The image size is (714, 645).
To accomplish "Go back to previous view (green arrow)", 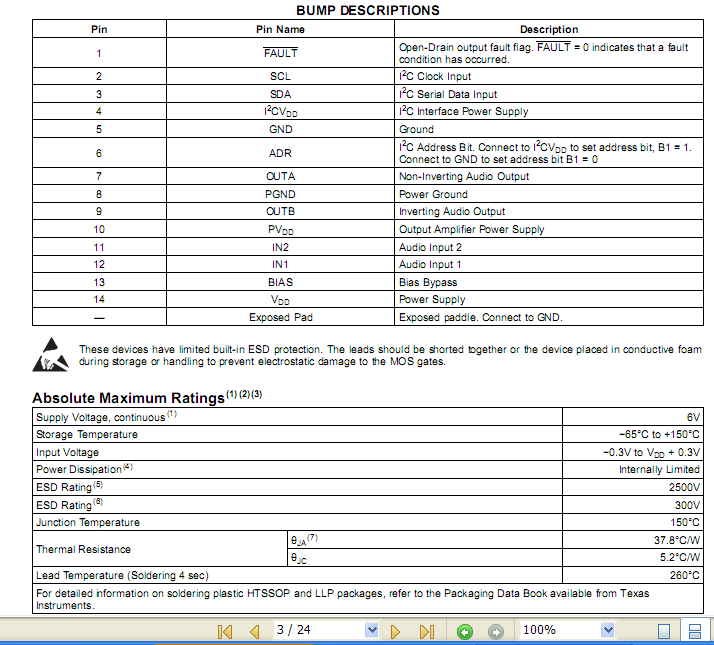I will (x=465, y=632).
